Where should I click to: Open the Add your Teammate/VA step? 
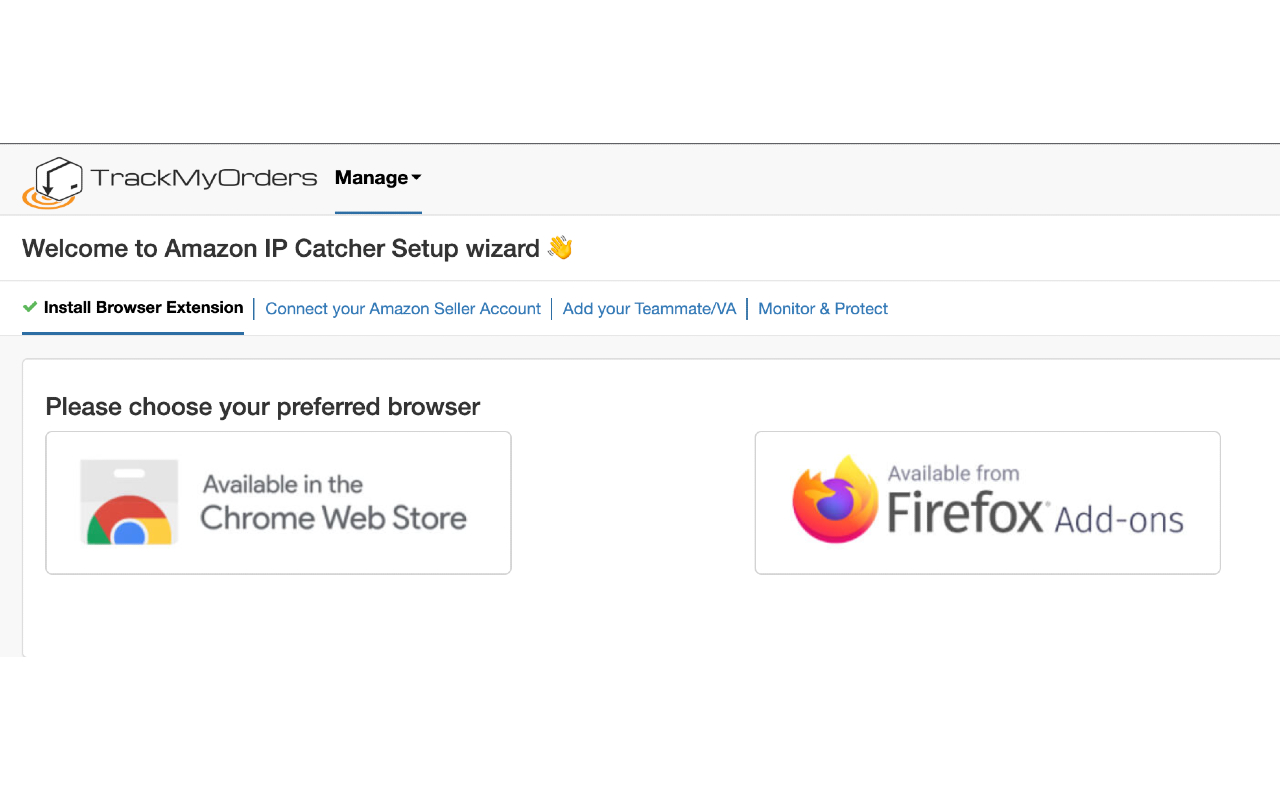[x=649, y=309]
